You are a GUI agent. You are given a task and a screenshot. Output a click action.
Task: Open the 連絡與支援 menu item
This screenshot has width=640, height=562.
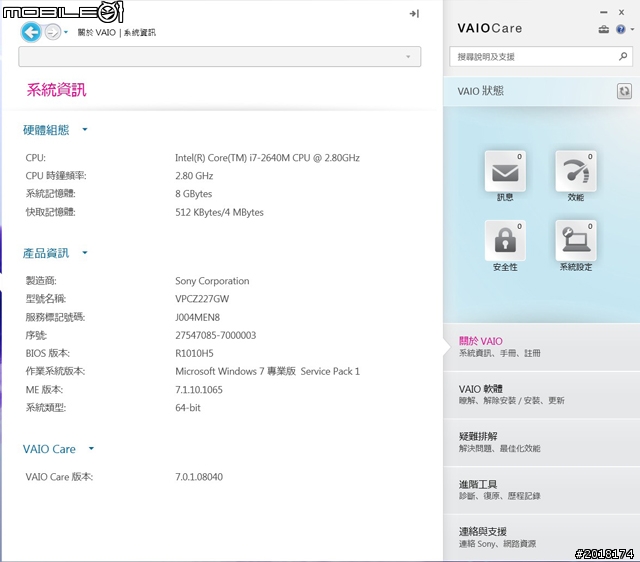(x=541, y=537)
